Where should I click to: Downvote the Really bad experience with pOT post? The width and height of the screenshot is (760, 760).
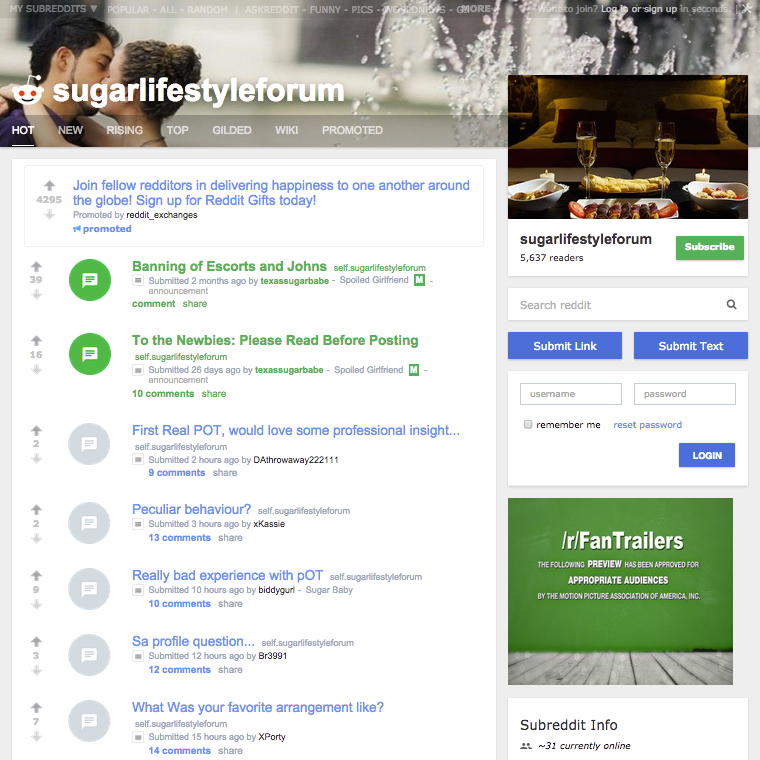[x=36, y=604]
